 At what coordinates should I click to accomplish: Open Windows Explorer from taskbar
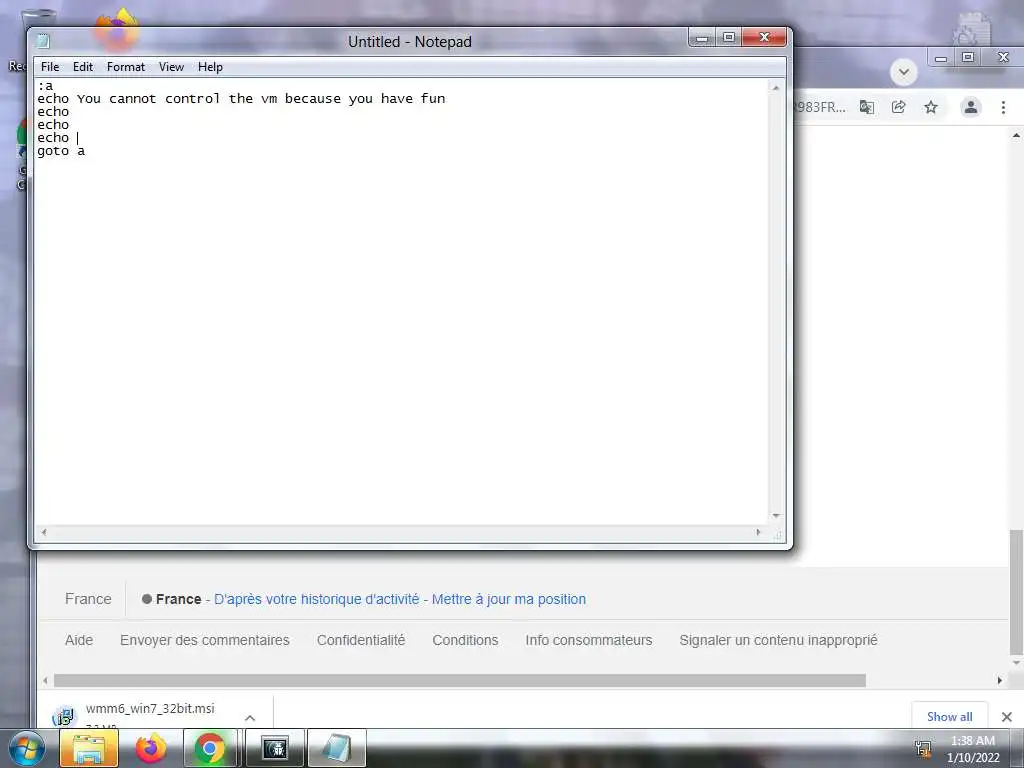[x=89, y=748]
